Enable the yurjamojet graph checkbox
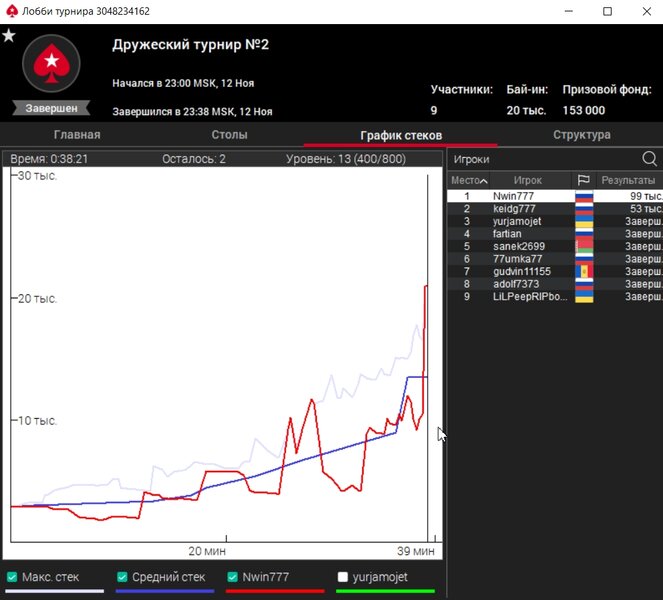 [x=343, y=577]
